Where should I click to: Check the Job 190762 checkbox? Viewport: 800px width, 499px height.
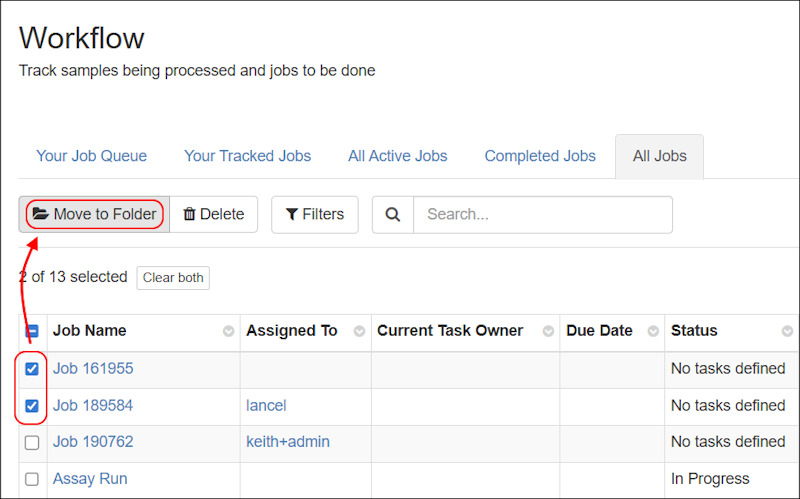[32, 442]
